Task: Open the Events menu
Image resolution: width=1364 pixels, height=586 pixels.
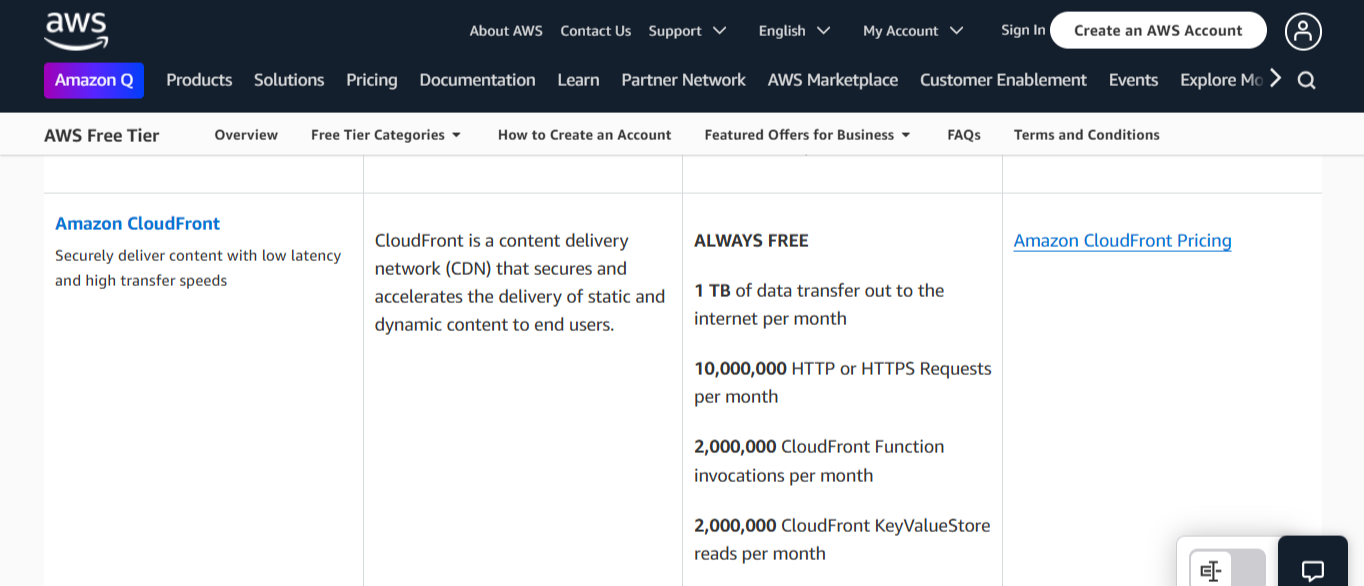Action: point(1133,80)
